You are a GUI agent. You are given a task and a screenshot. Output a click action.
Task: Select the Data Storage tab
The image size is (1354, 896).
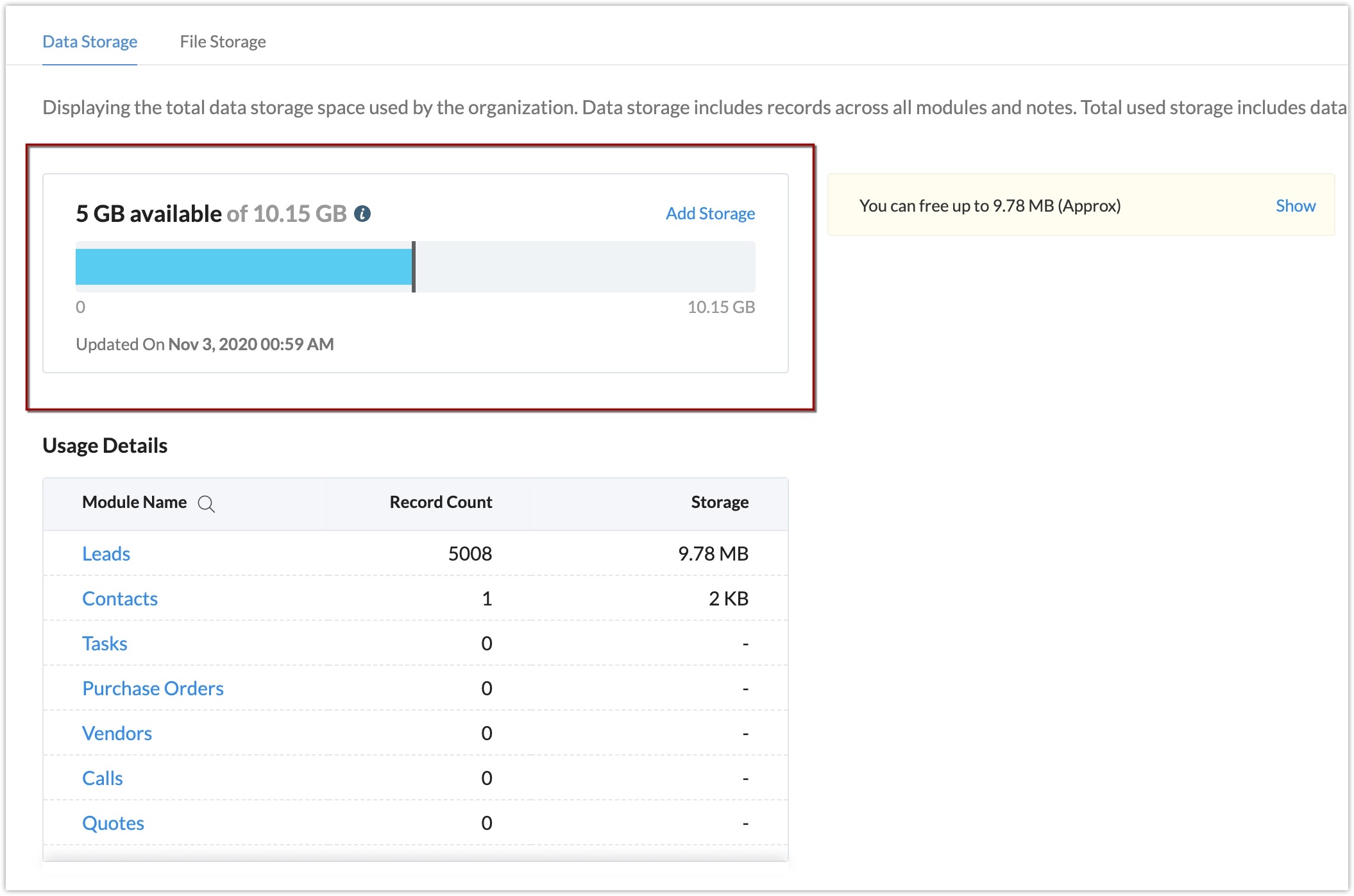tap(89, 41)
